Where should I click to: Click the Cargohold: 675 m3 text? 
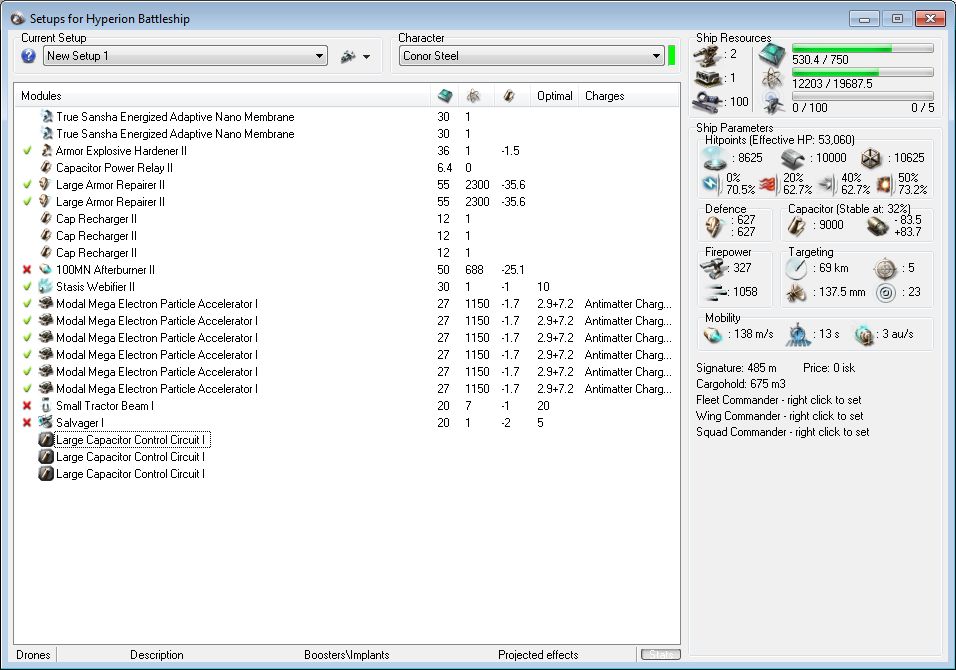[741, 383]
